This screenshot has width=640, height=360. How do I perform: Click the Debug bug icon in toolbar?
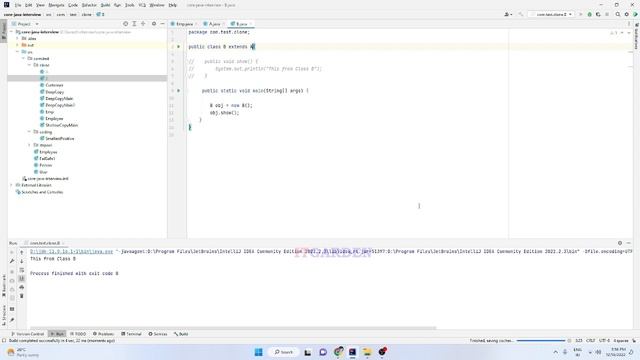click(589, 14)
